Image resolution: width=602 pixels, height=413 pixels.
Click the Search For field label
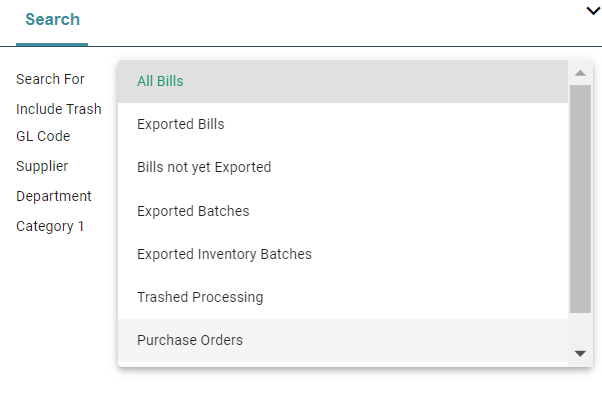point(50,79)
